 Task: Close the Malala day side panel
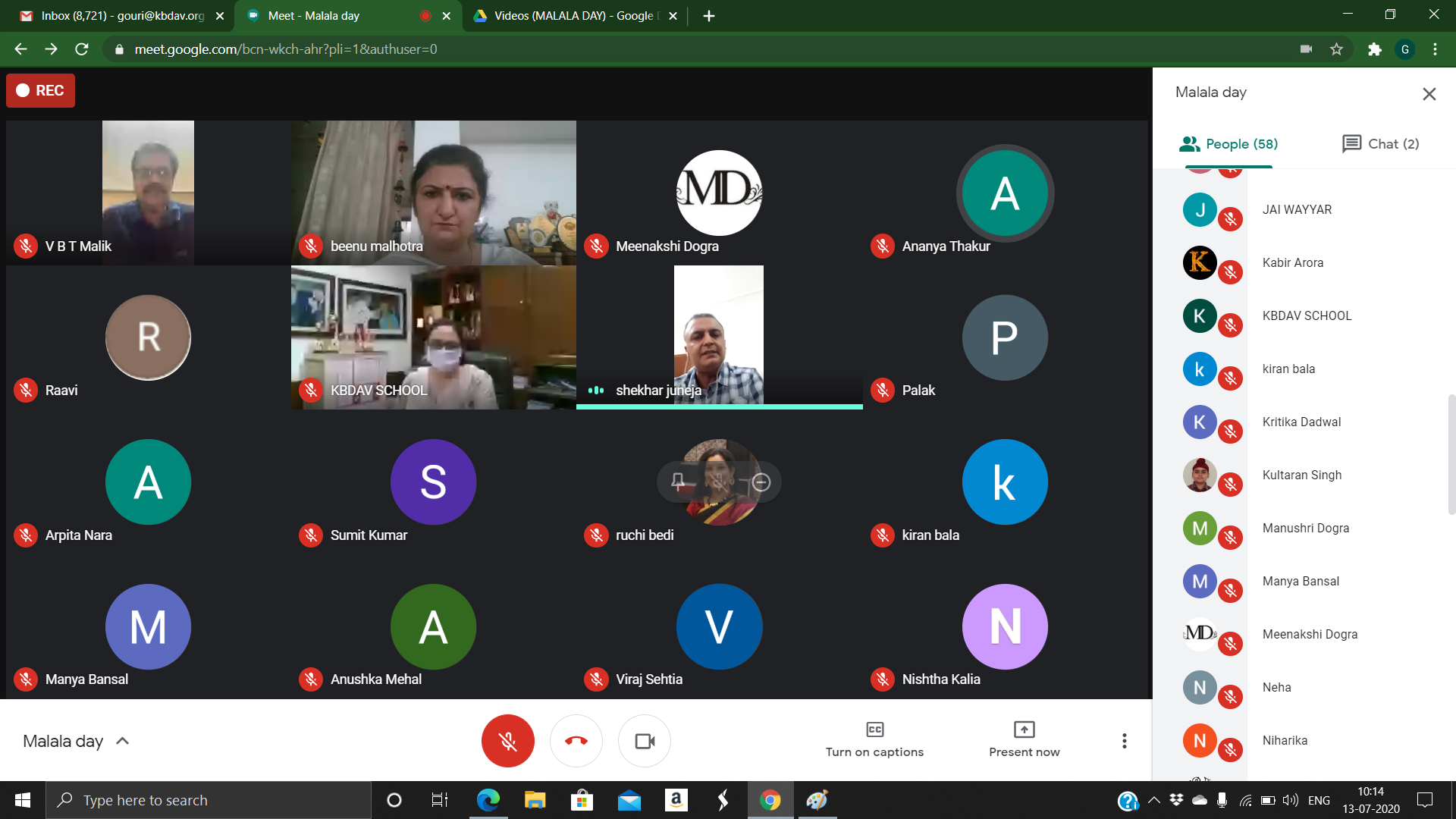[1429, 94]
